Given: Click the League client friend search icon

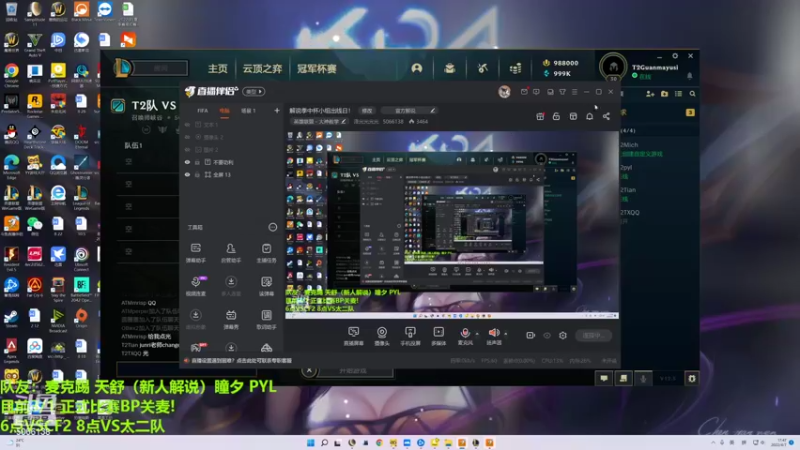Looking at the screenshot, I should click(692, 94).
